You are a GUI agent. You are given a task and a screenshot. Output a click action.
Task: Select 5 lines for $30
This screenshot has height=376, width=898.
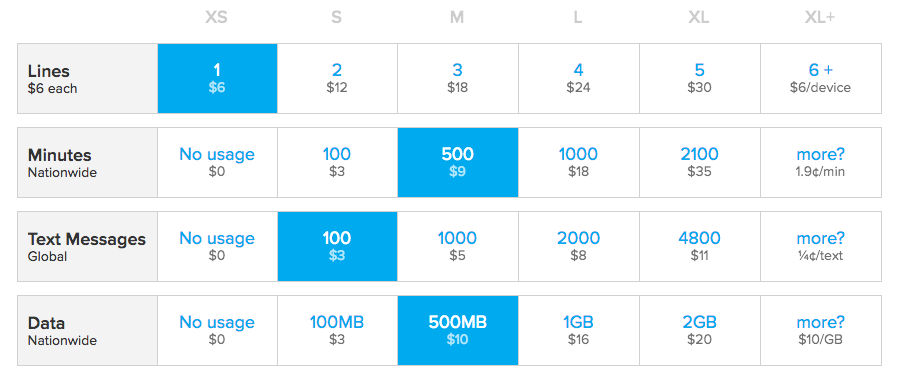point(700,78)
